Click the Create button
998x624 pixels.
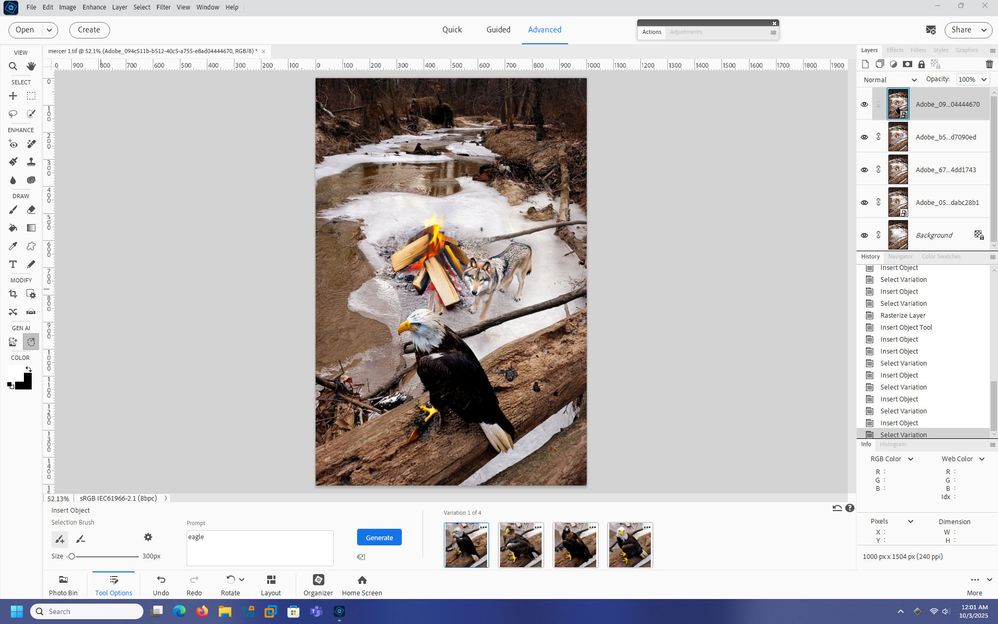tap(89, 30)
